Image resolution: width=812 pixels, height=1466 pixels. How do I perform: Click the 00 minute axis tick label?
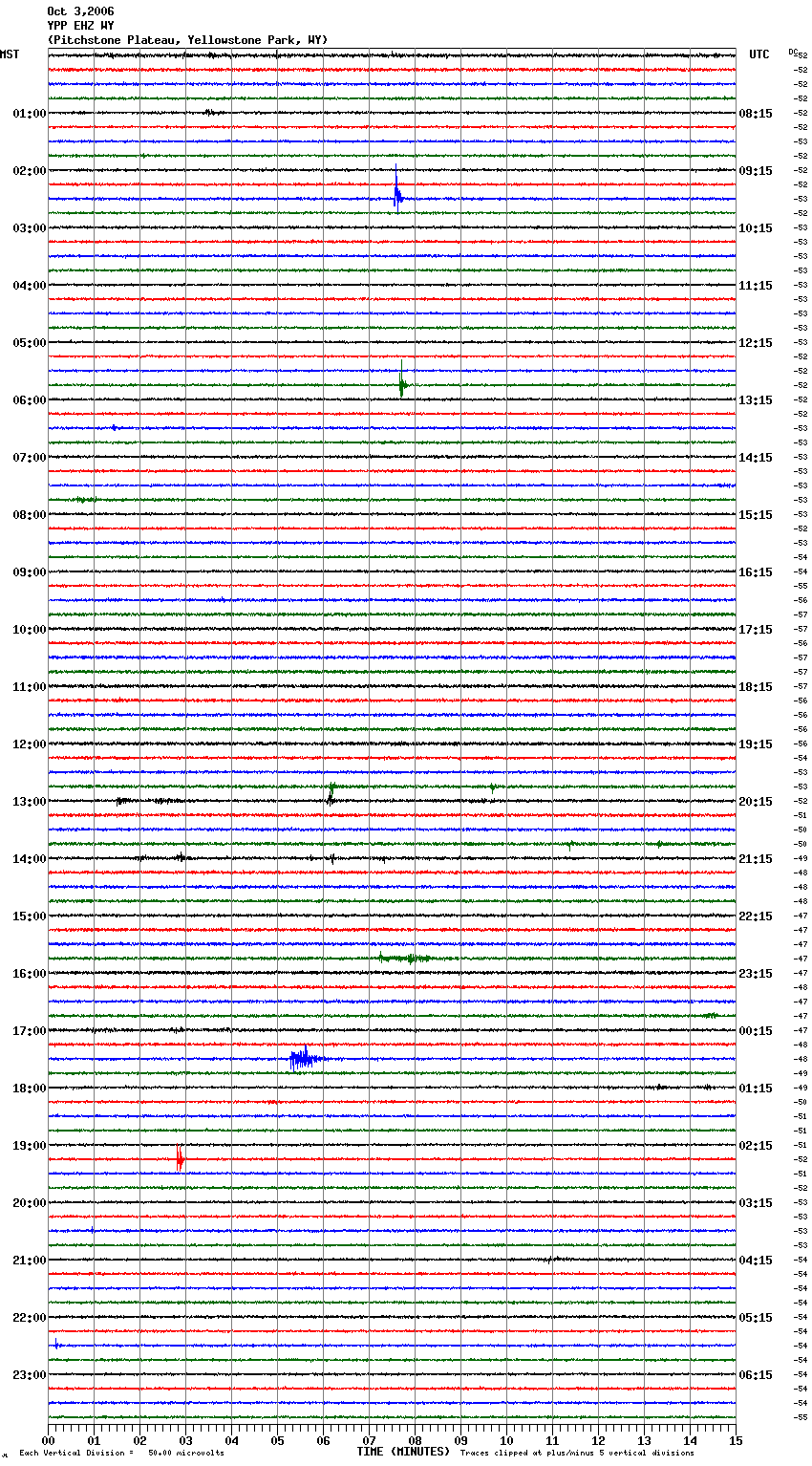[48, 1440]
